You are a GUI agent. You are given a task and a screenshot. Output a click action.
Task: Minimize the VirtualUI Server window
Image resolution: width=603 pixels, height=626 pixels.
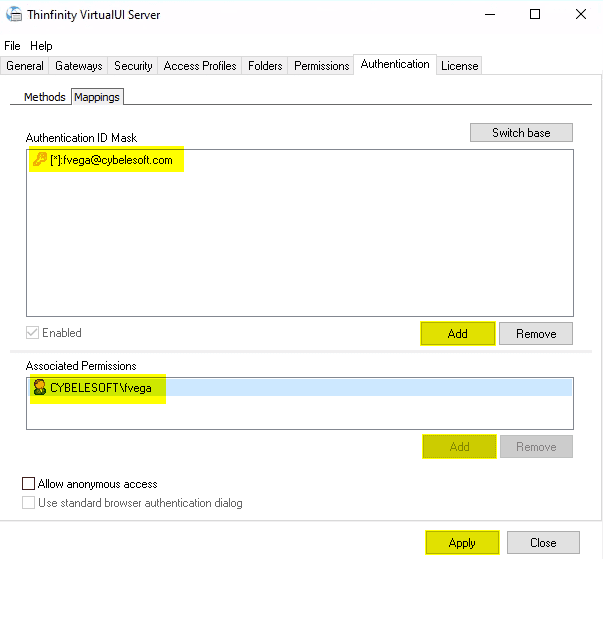(490, 14)
